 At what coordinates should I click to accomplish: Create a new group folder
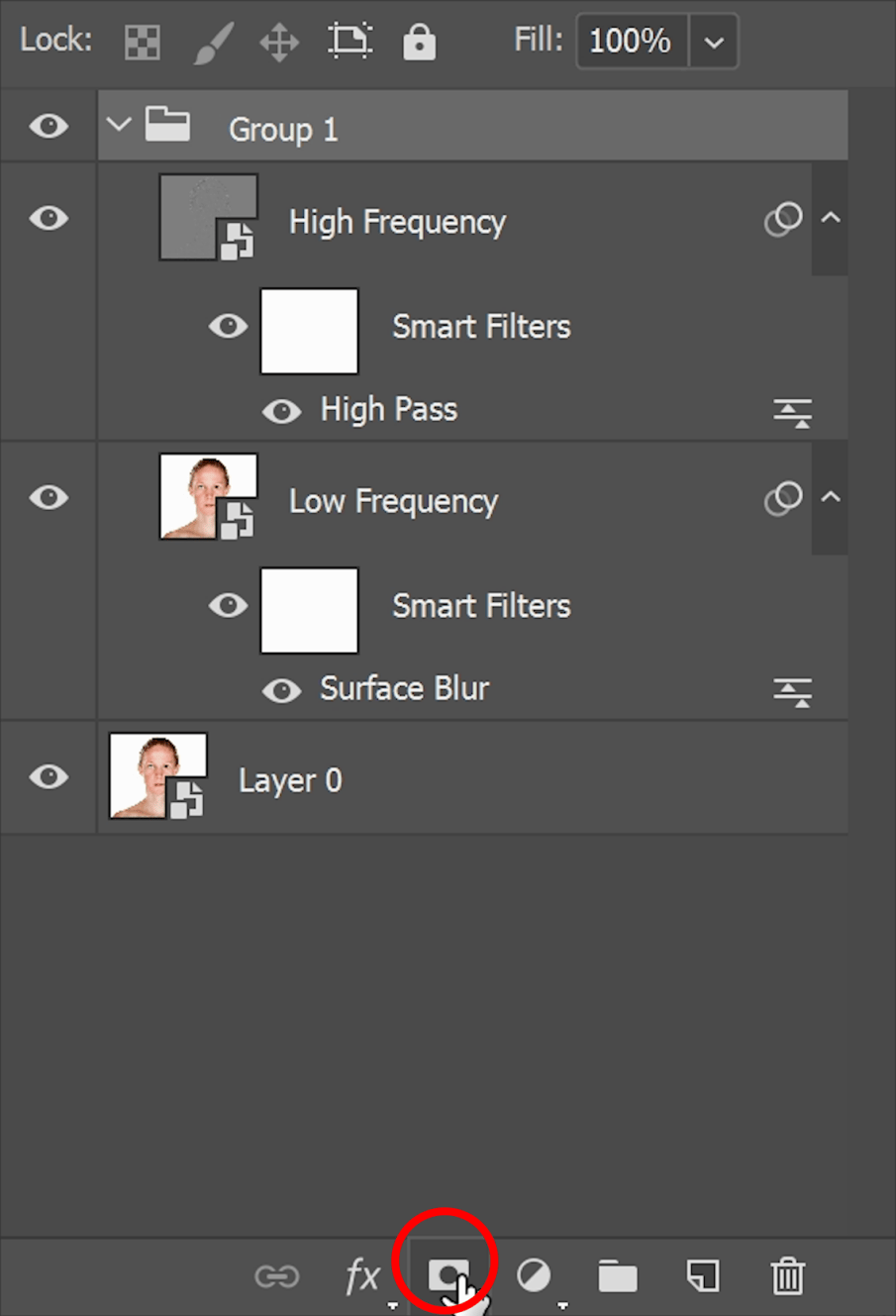pos(618,1276)
